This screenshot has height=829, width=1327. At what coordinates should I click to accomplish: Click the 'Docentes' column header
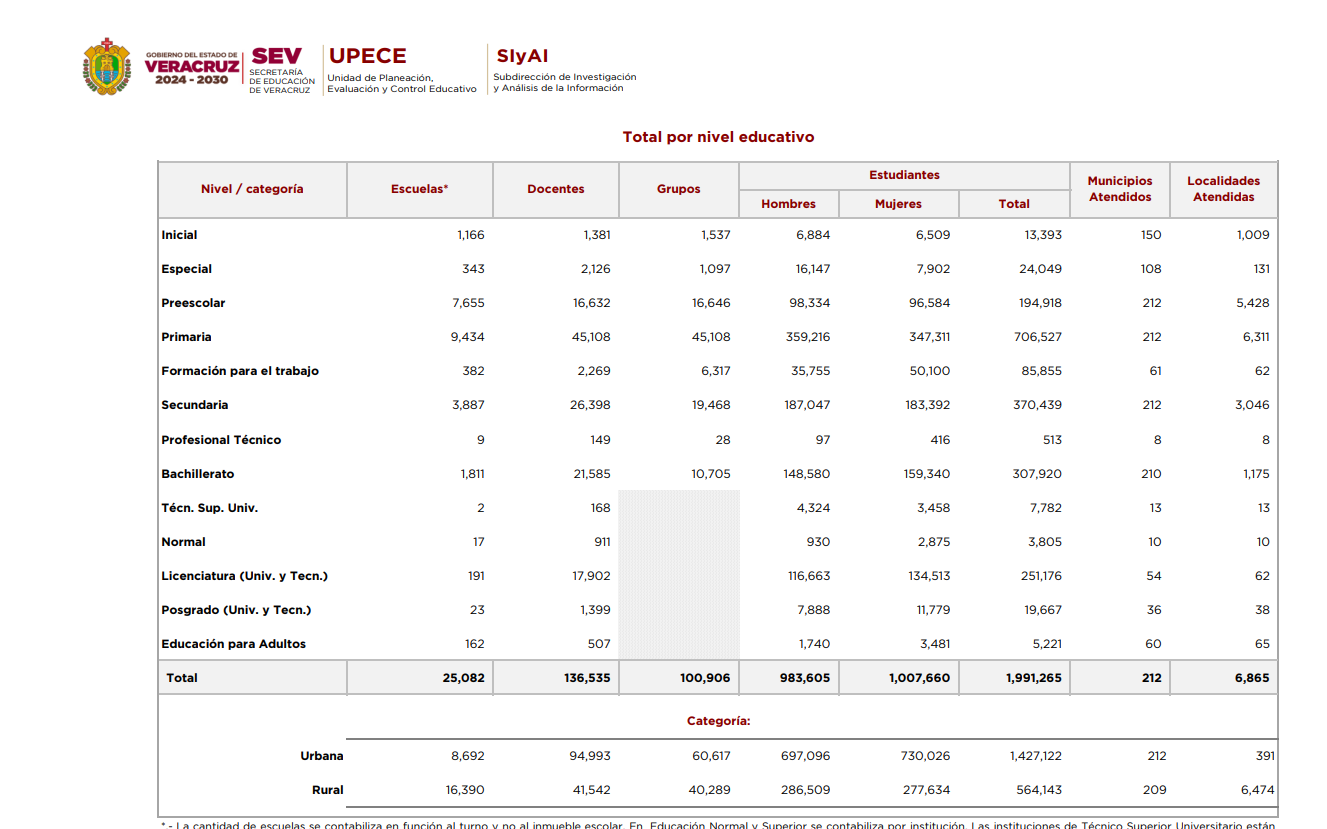(x=555, y=189)
